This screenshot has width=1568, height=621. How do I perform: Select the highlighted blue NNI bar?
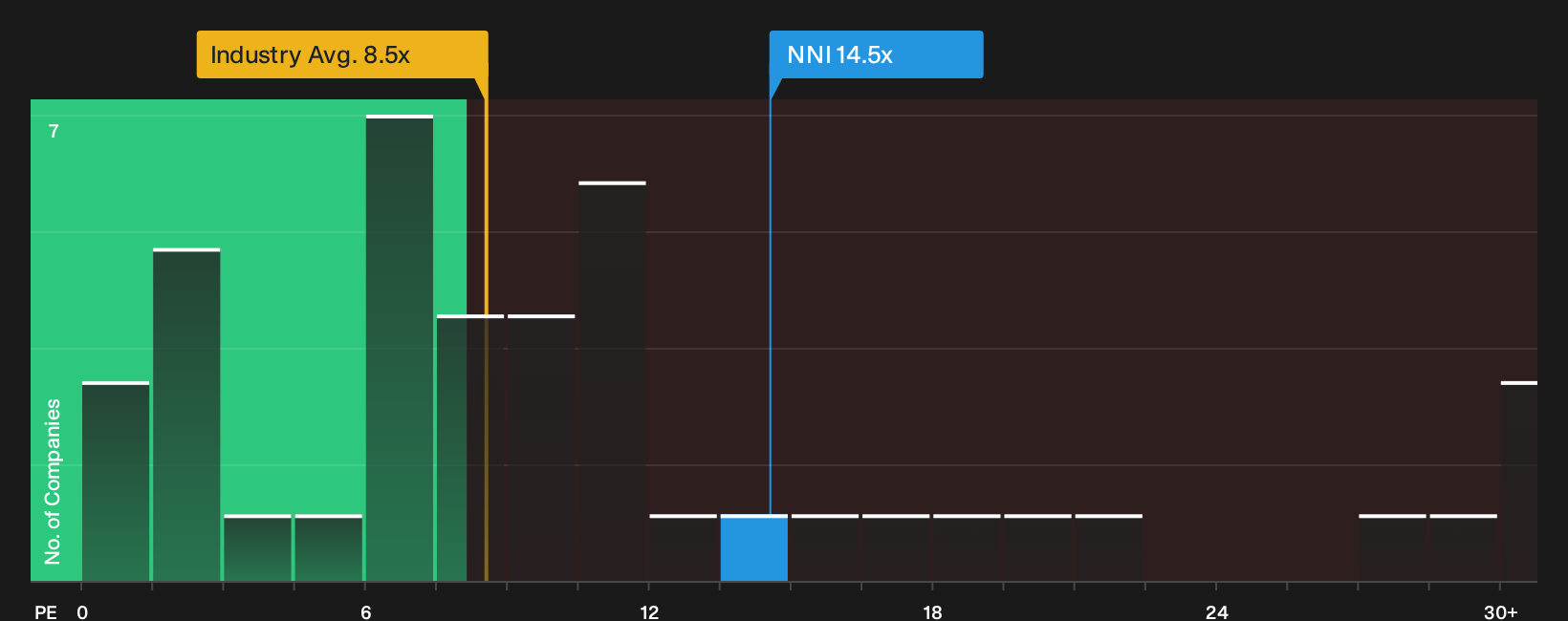754,548
